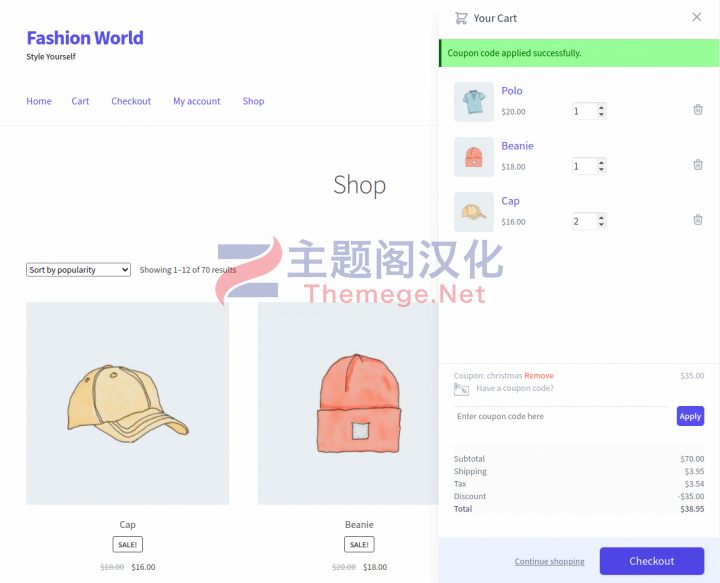This screenshot has width=720, height=583.
Task: Click 'Showing 1–12 of 70 results' text
Action: pos(188,270)
